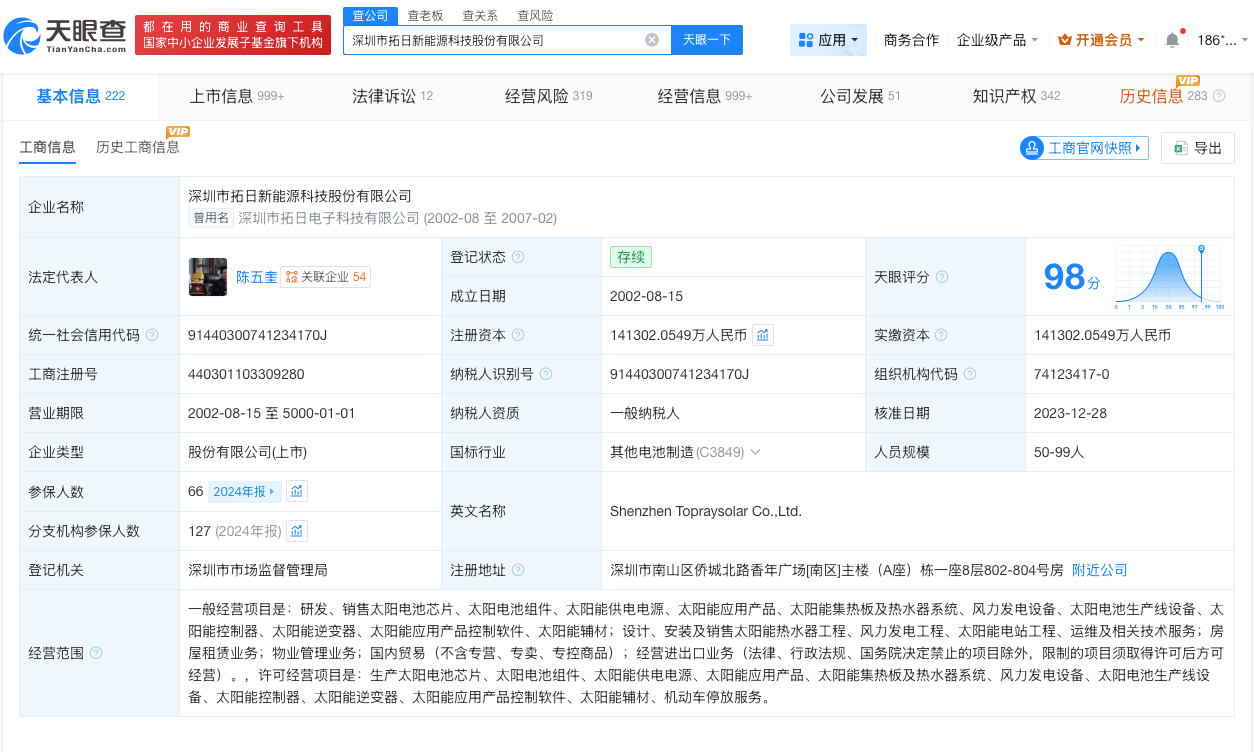The width and height of the screenshot is (1254, 752).
Task: Click the help icon next to 天眼评分
Action: click(942, 277)
